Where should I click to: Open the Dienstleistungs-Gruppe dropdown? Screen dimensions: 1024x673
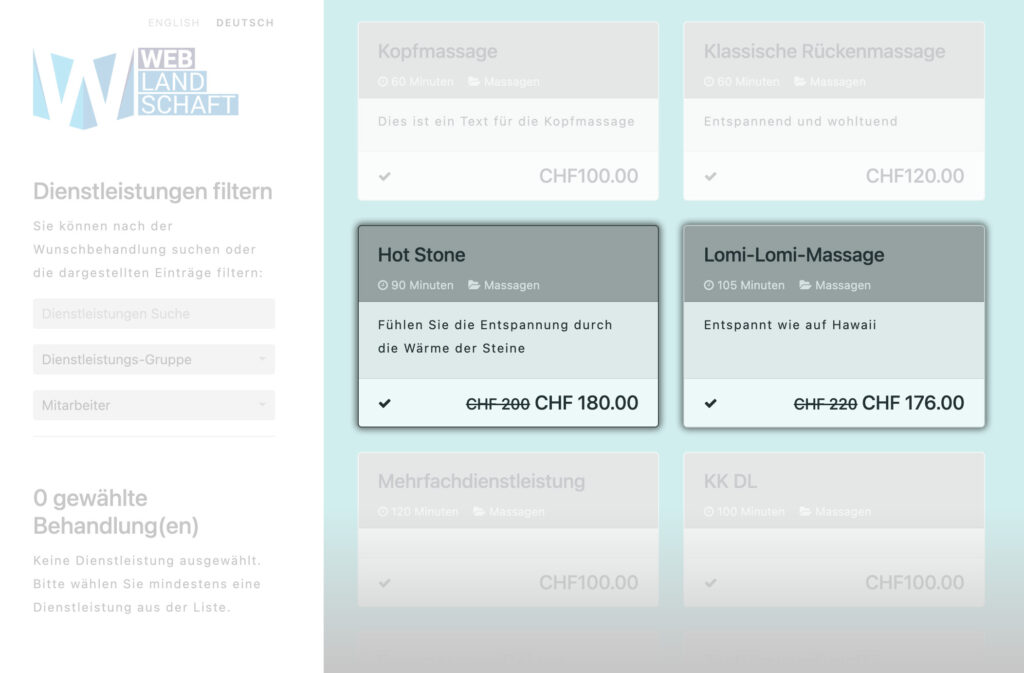click(153, 359)
